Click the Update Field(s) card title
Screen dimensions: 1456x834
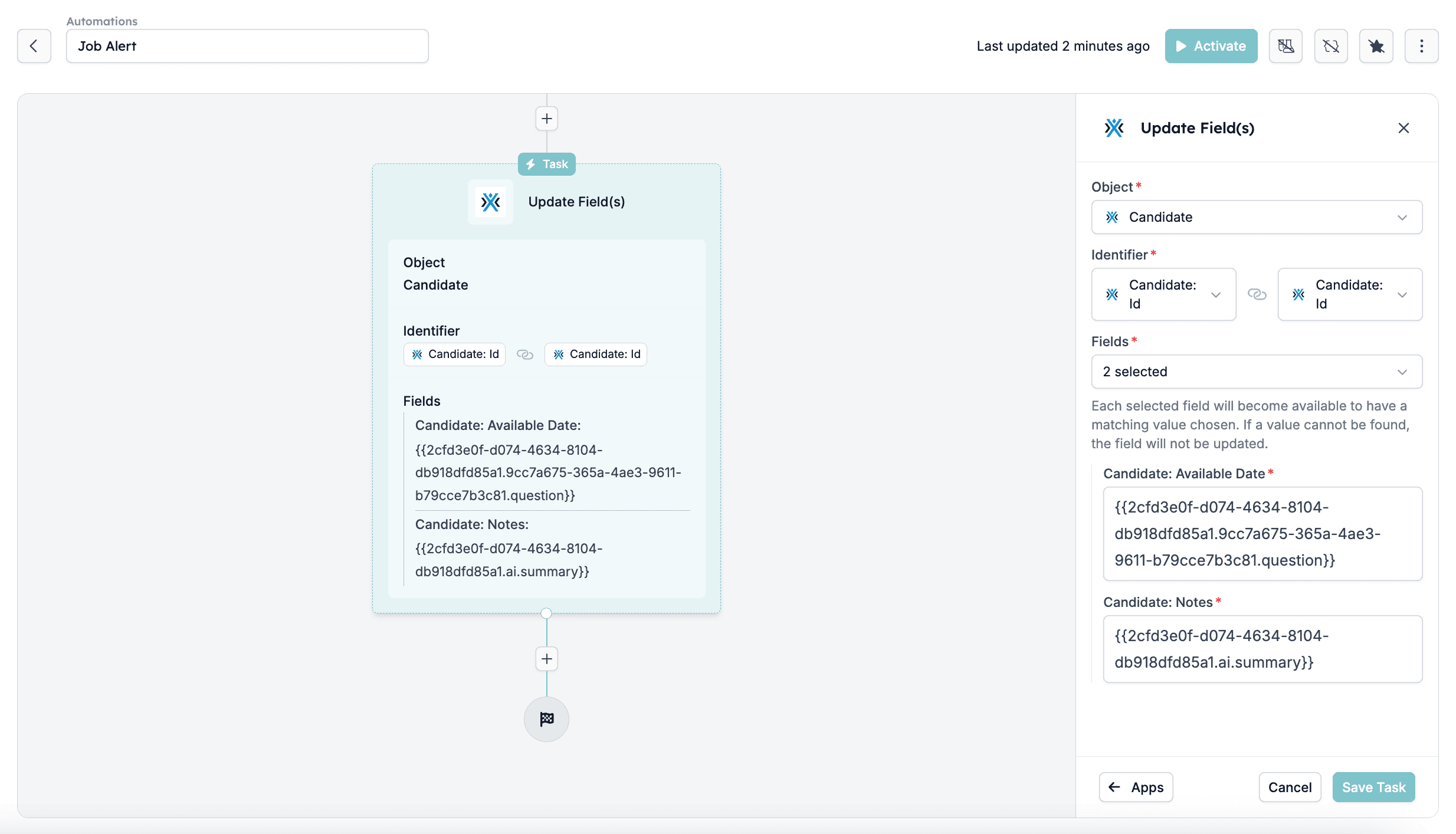coord(576,202)
